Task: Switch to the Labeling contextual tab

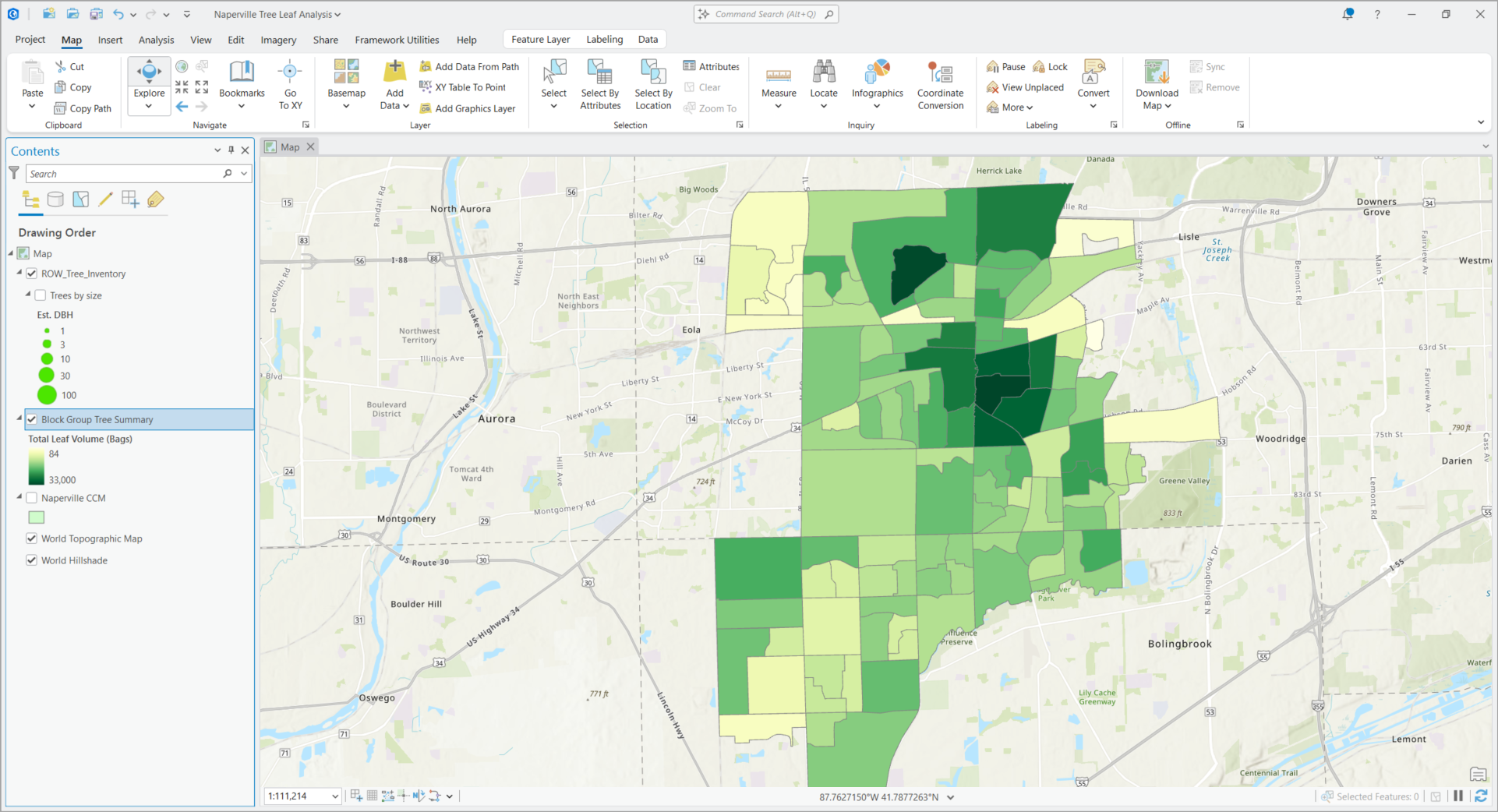Action: click(604, 40)
